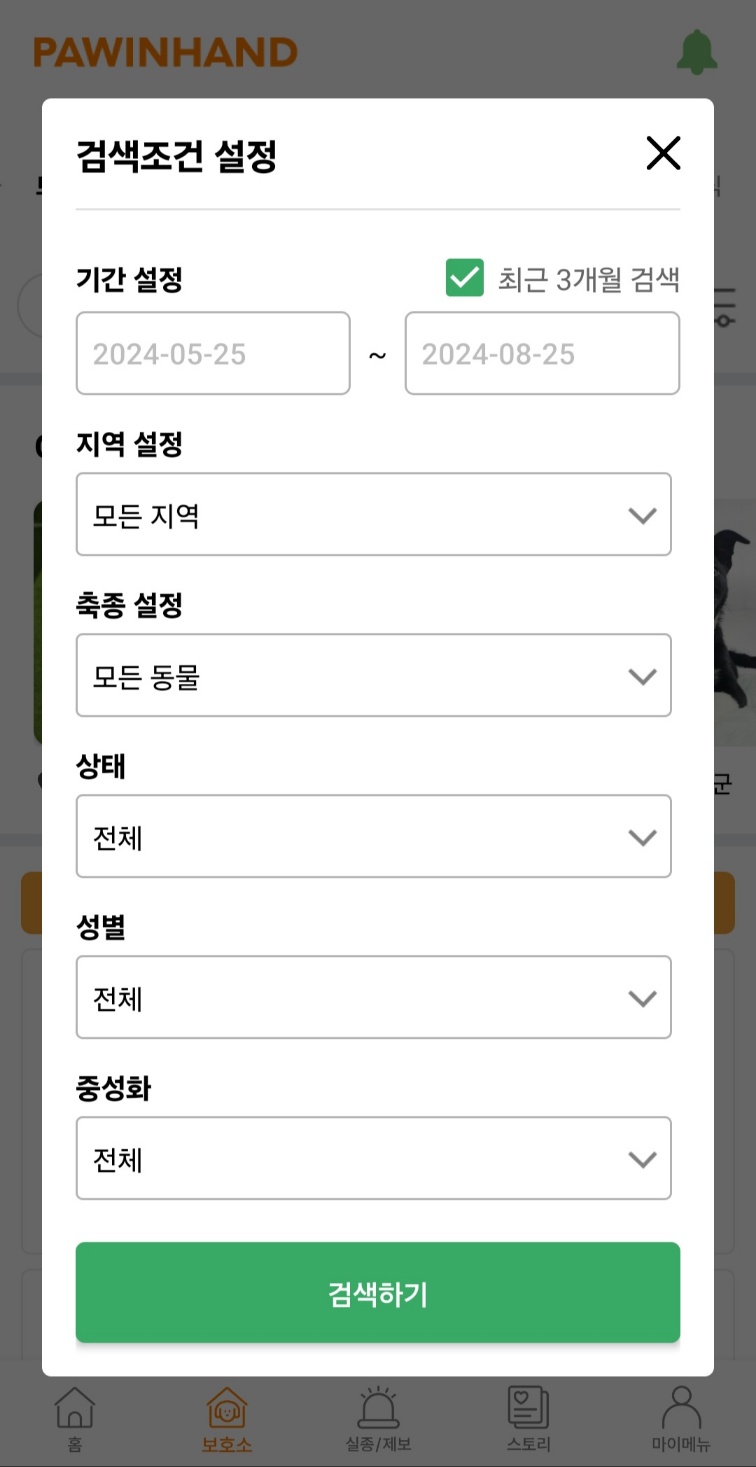Click the 2024-05-25 start date field

point(212,353)
